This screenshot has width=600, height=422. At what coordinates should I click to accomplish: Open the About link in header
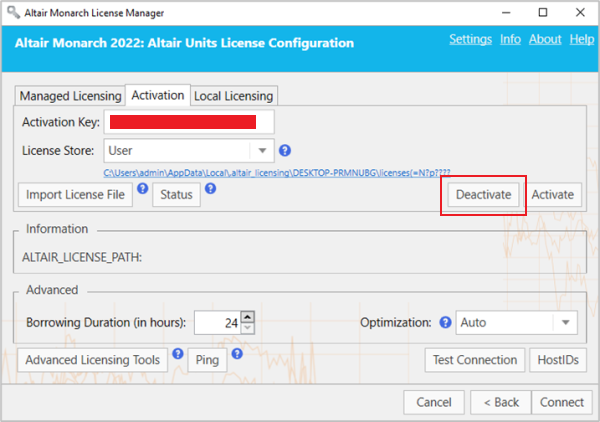click(545, 39)
